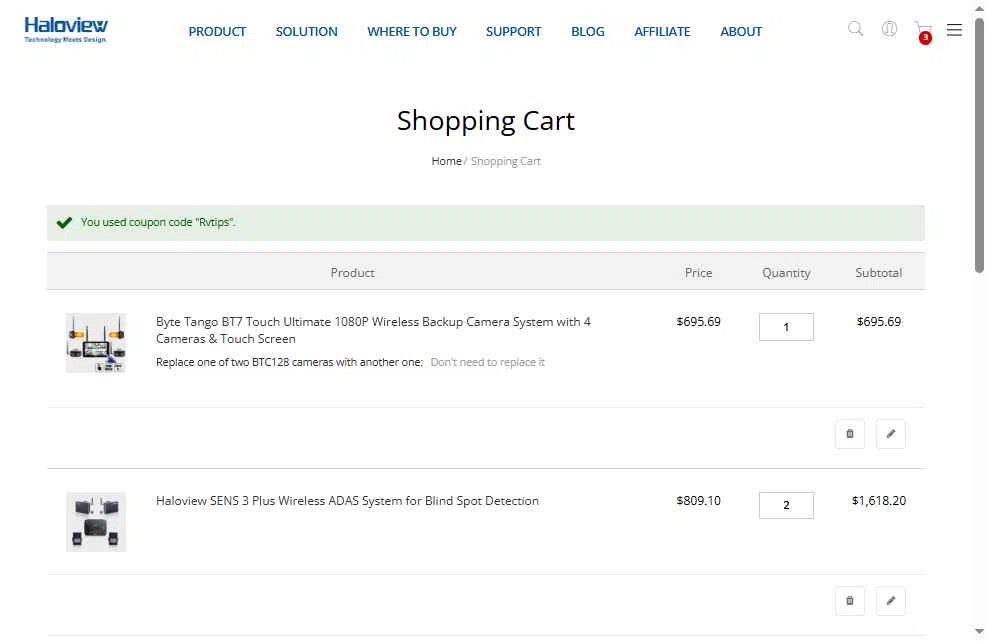Click the SENS 3 Plus product thumbnail
Screen dimensions: 987x641
click(x=96, y=522)
